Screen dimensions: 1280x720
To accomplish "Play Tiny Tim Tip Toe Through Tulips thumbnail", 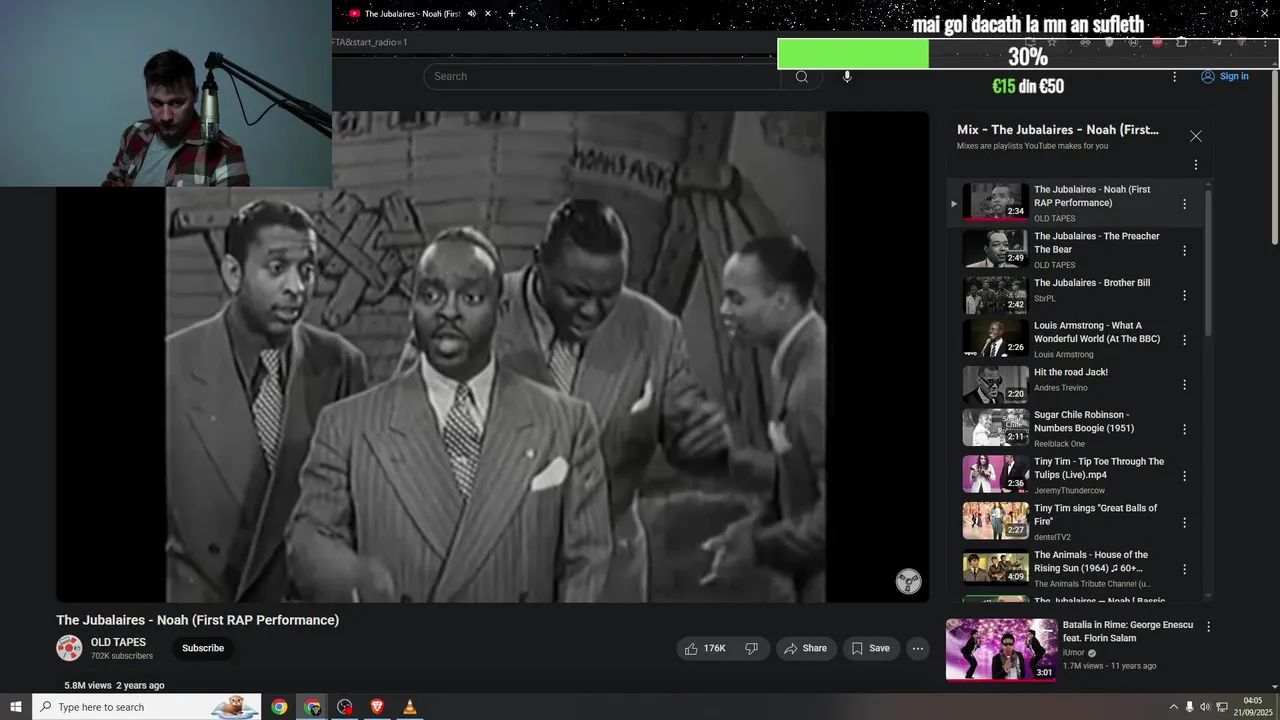I will (x=995, y=475).
